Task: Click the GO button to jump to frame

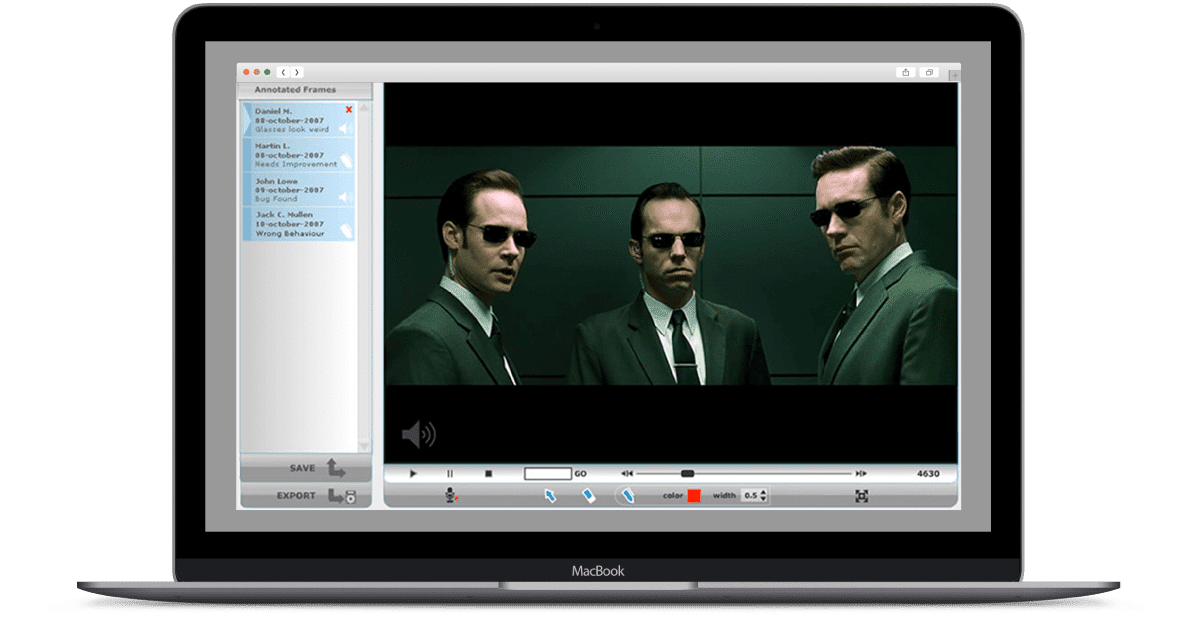Action: 580,474
